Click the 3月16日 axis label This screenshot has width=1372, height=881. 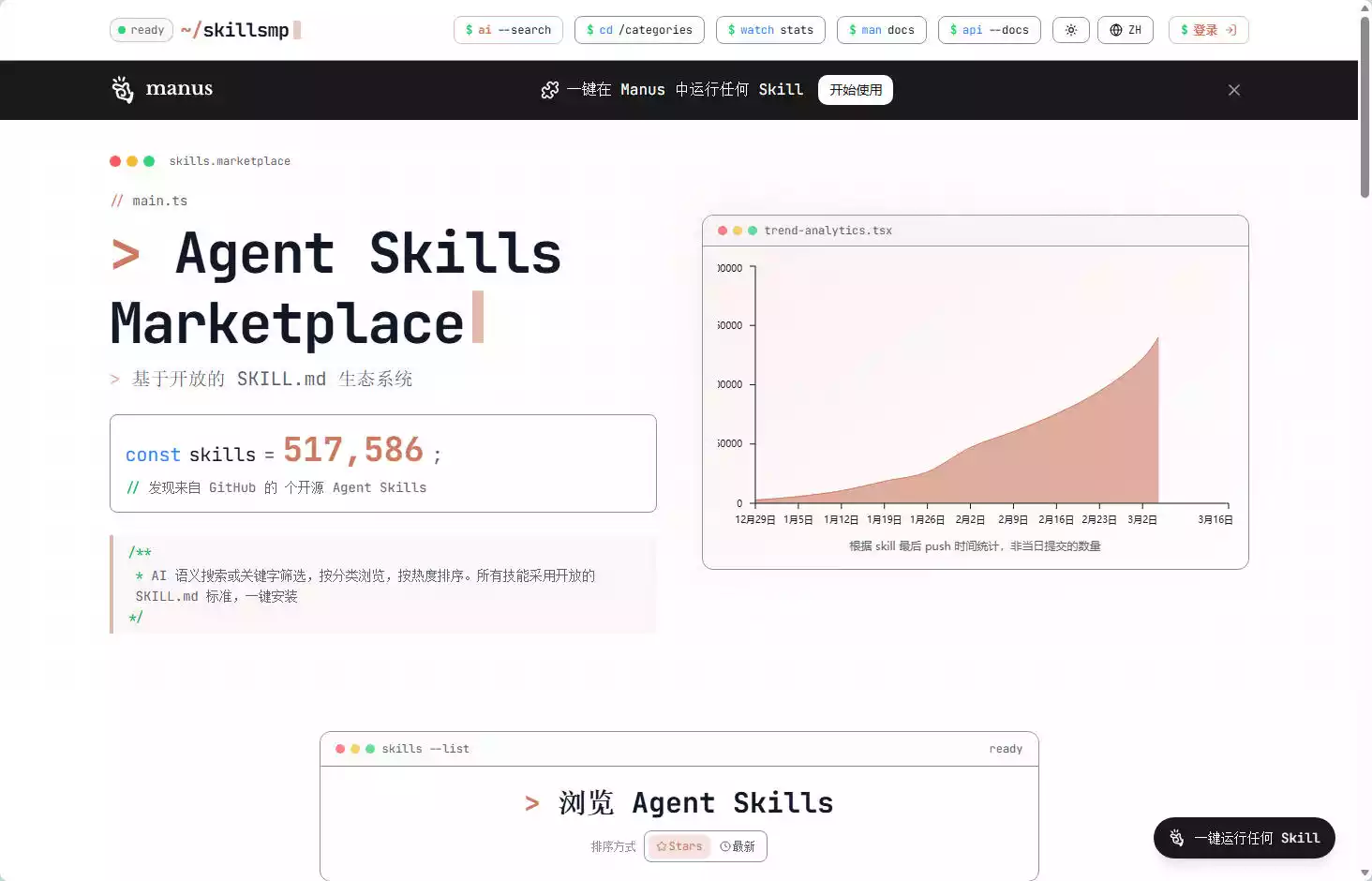click(x=1215, y=519)
